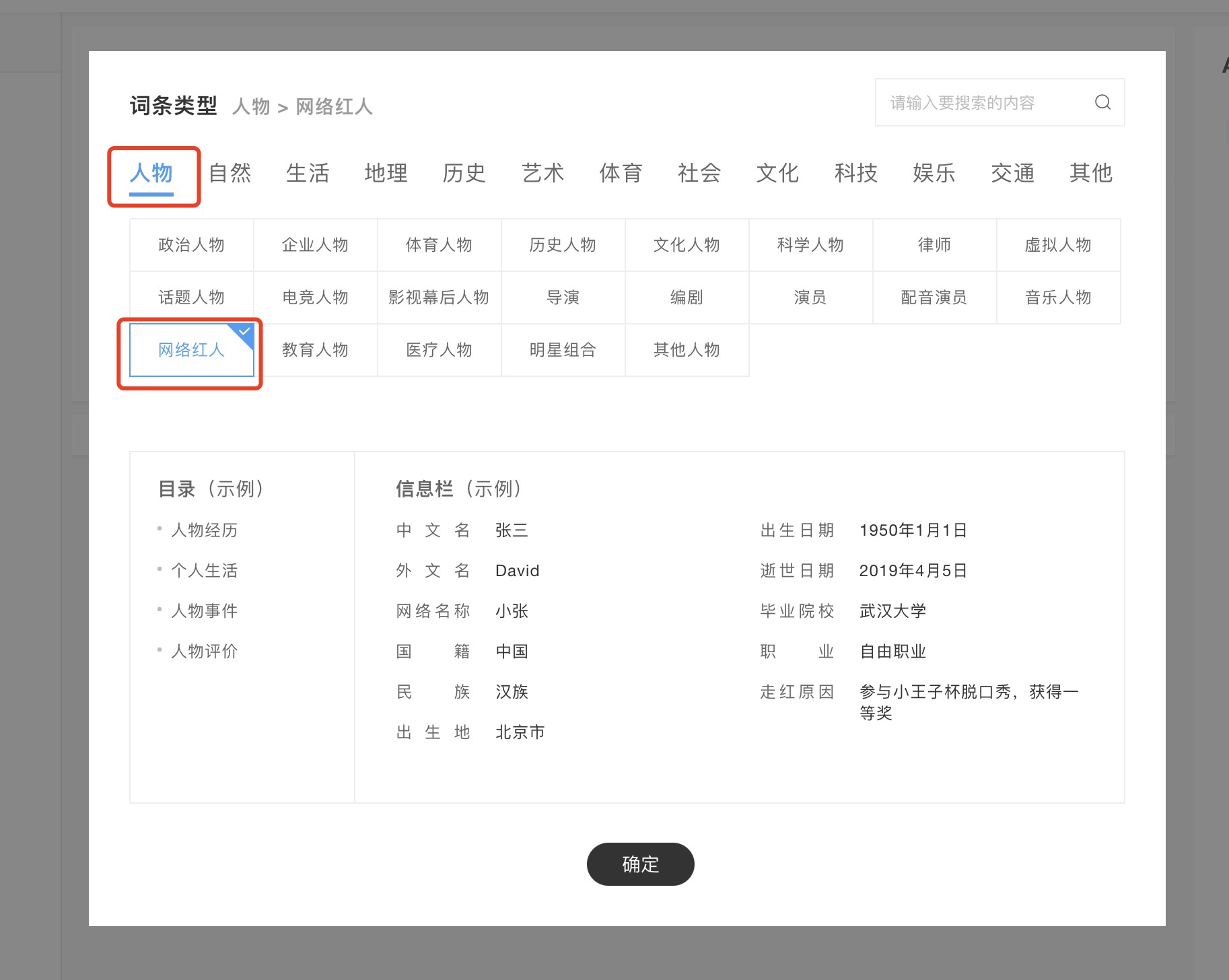Open the 娱乐 category tab
Screen dimensions: 1229x980
pyautogui.click(x=934, y=174)
